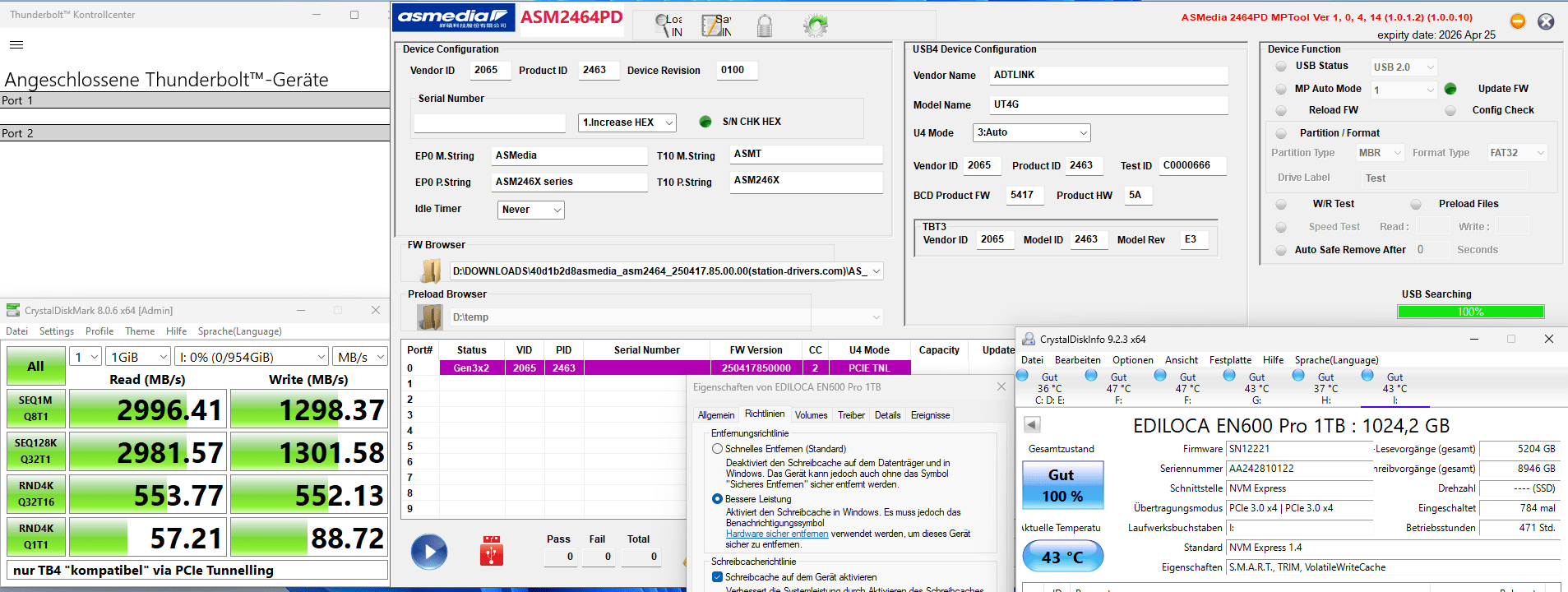The width and height of the screenshot is (1568, 592).
Task: Open the 1.Increase HEX dropdown
Action: [x=627, y=123]
